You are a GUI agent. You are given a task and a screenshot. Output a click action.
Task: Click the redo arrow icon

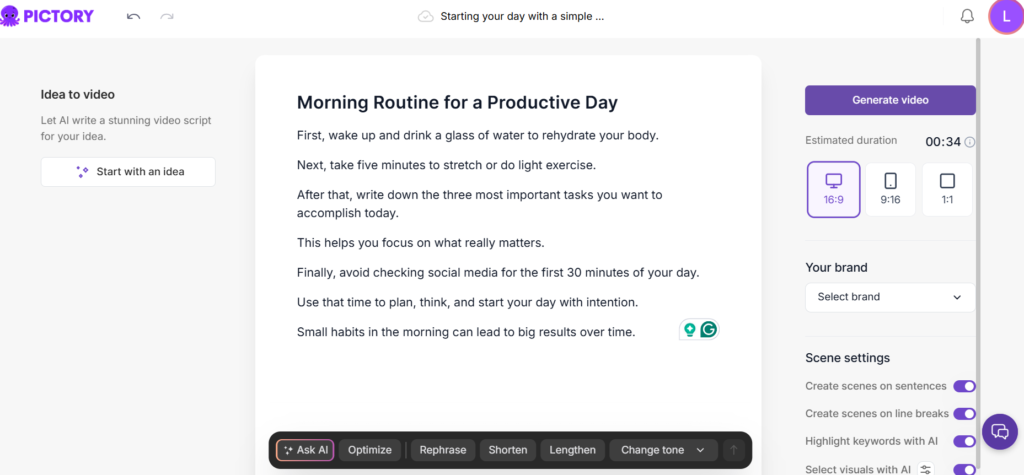167,17
